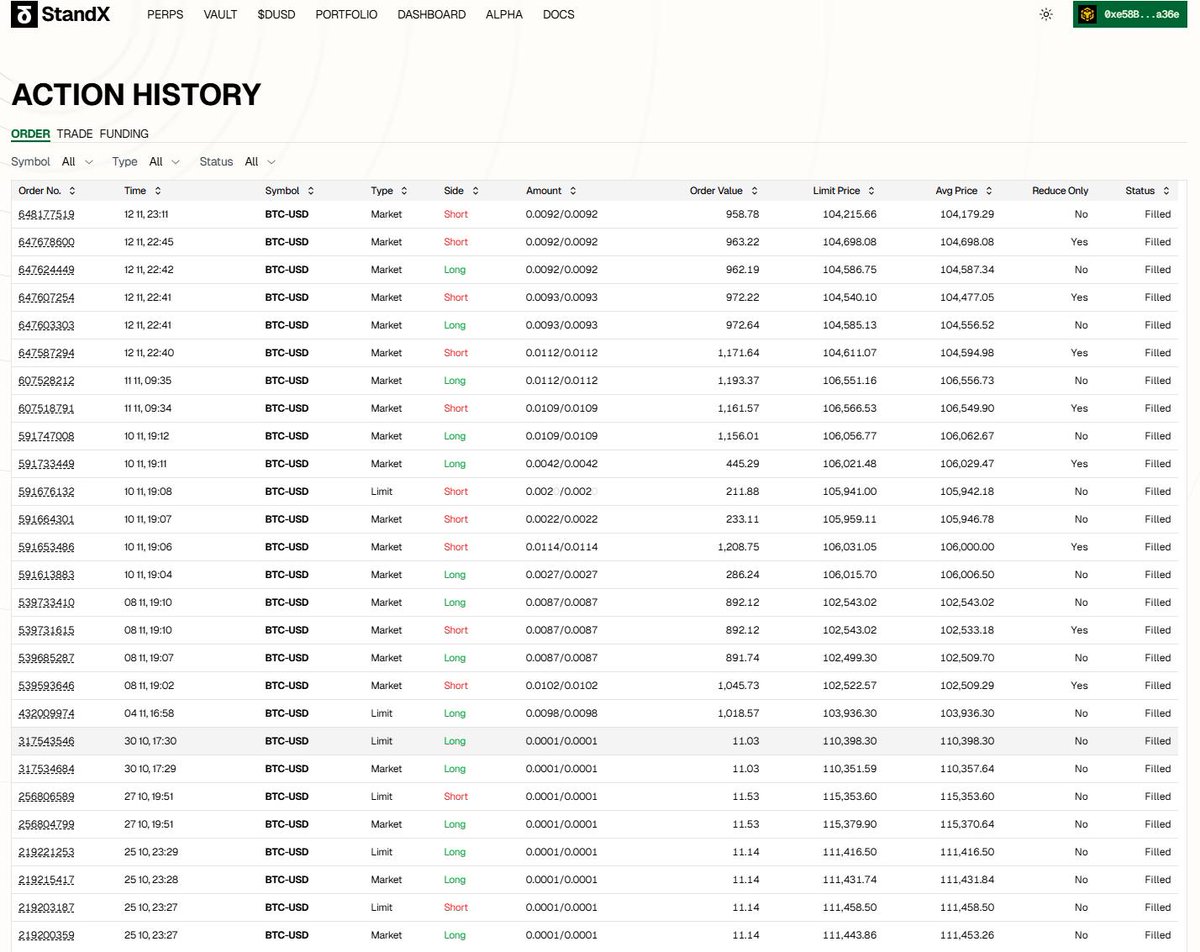Open order number 647607254

pyautogui.click(x=47, y=298)
